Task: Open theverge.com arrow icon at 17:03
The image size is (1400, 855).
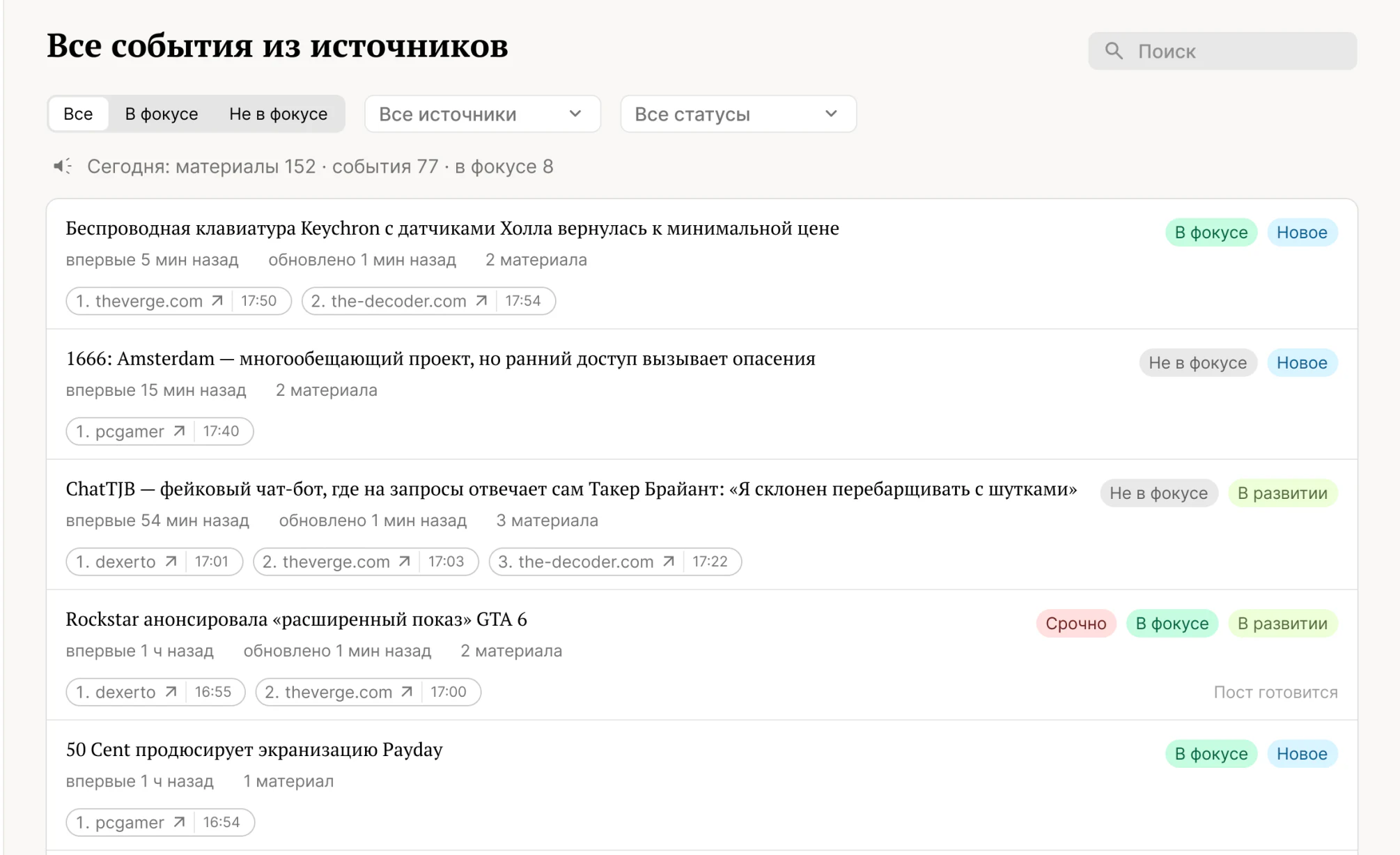Action: coord(404,561)
